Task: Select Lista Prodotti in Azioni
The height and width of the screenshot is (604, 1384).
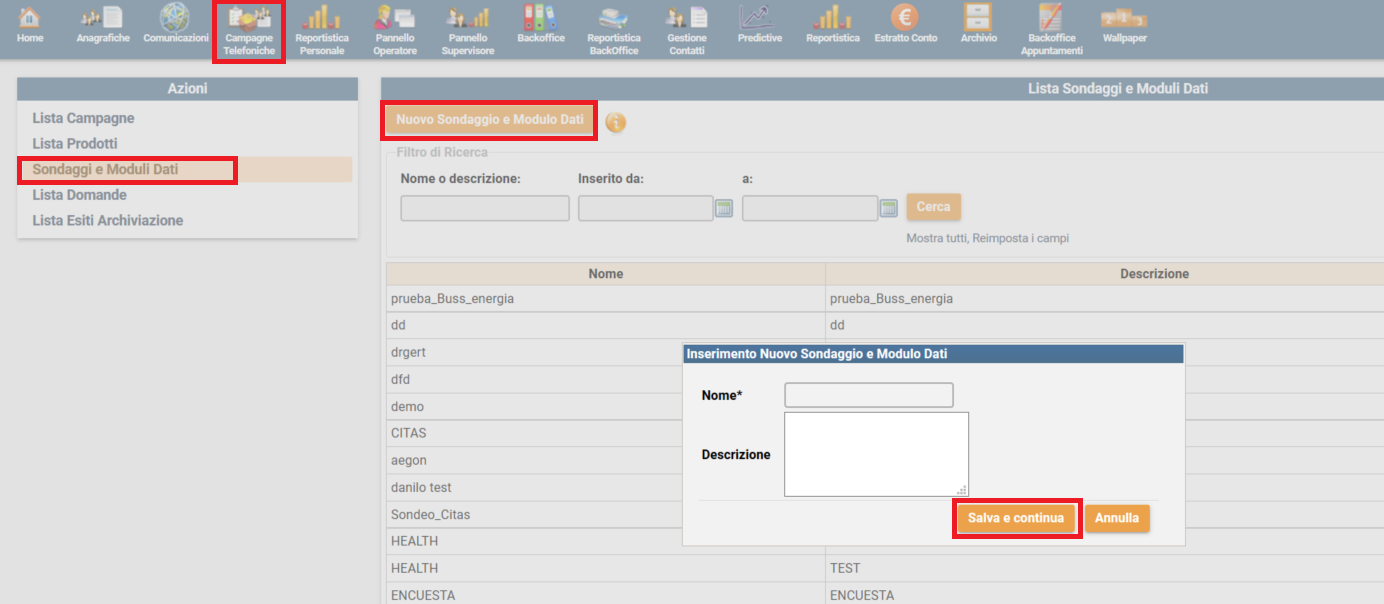Action: (x=75, y=144)
